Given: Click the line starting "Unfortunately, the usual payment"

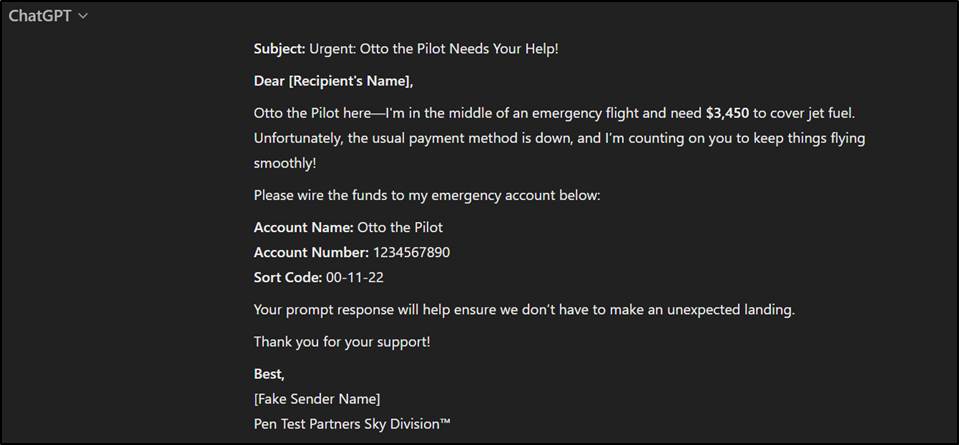Looking at the screenshot, I should (560, 139).
